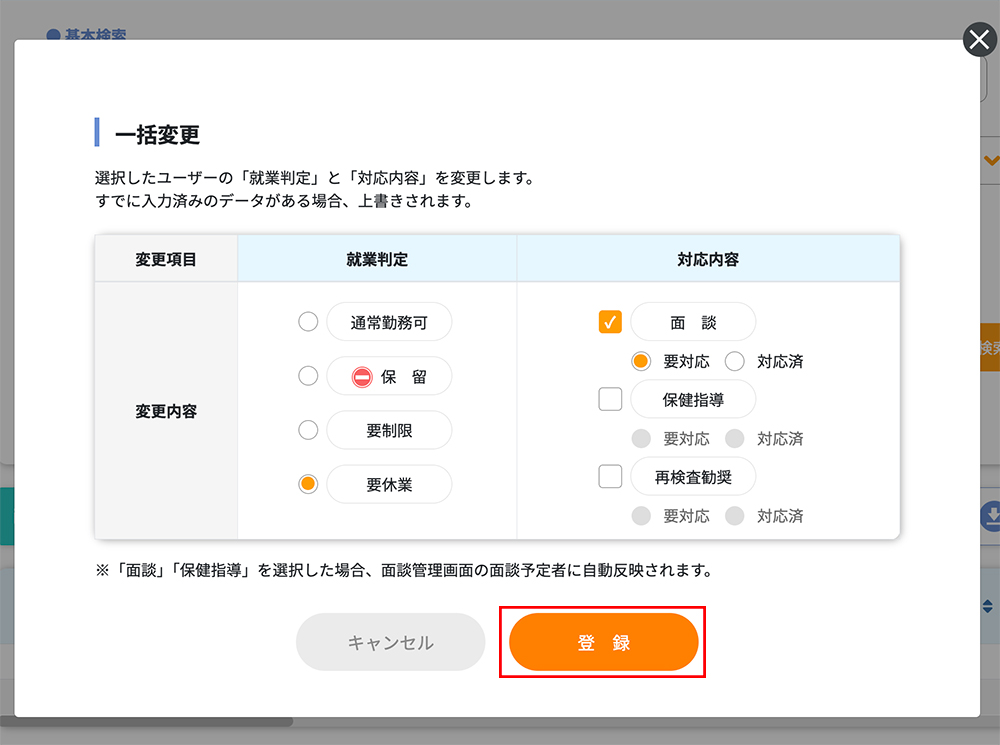Image resolution: width=1000 pixels, height=745 pixels.
Task: Close the 一括変更 dialog with X icon
Action: tap(977, 40)
